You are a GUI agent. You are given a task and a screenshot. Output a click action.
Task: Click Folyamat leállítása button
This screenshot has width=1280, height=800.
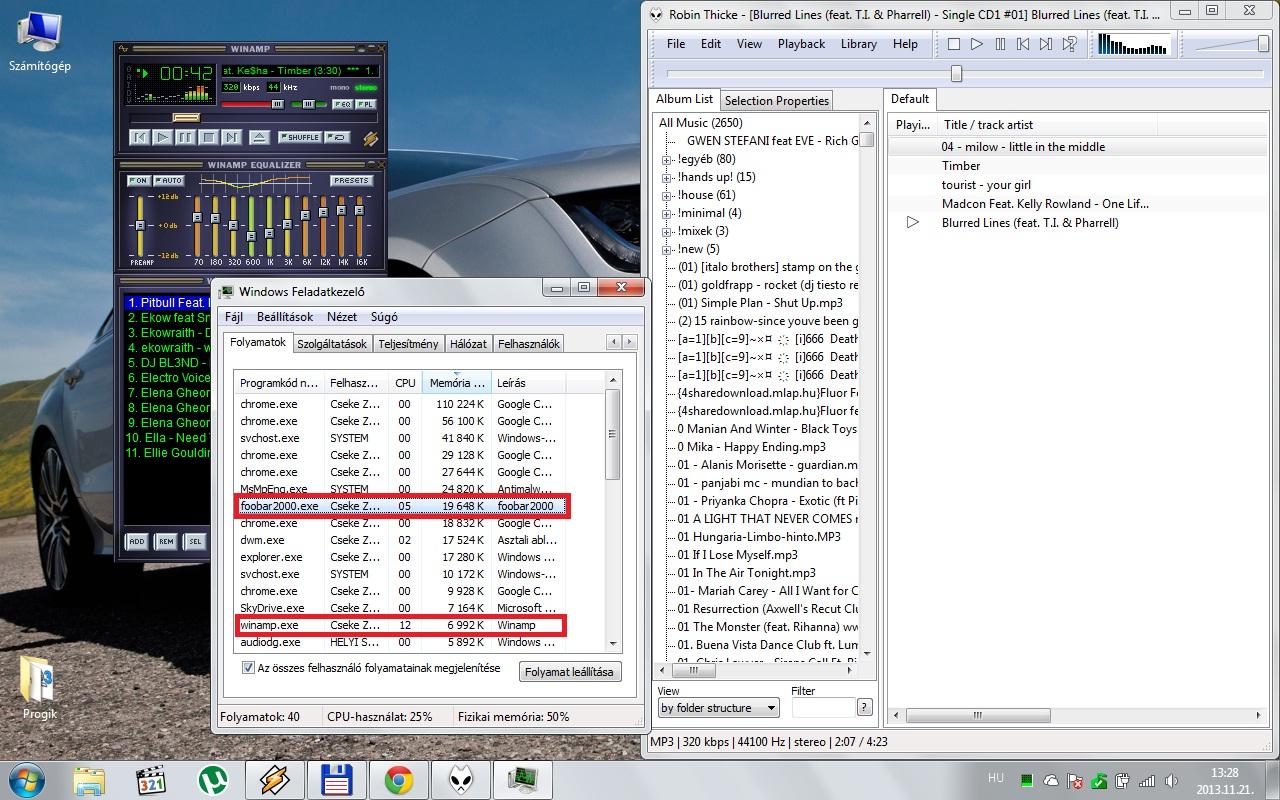(x=569, y=672)
